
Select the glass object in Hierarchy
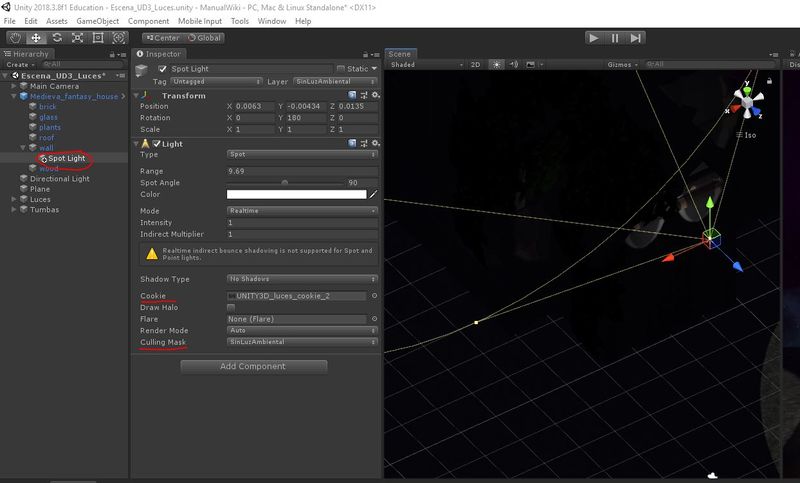(x=48, y=117)
